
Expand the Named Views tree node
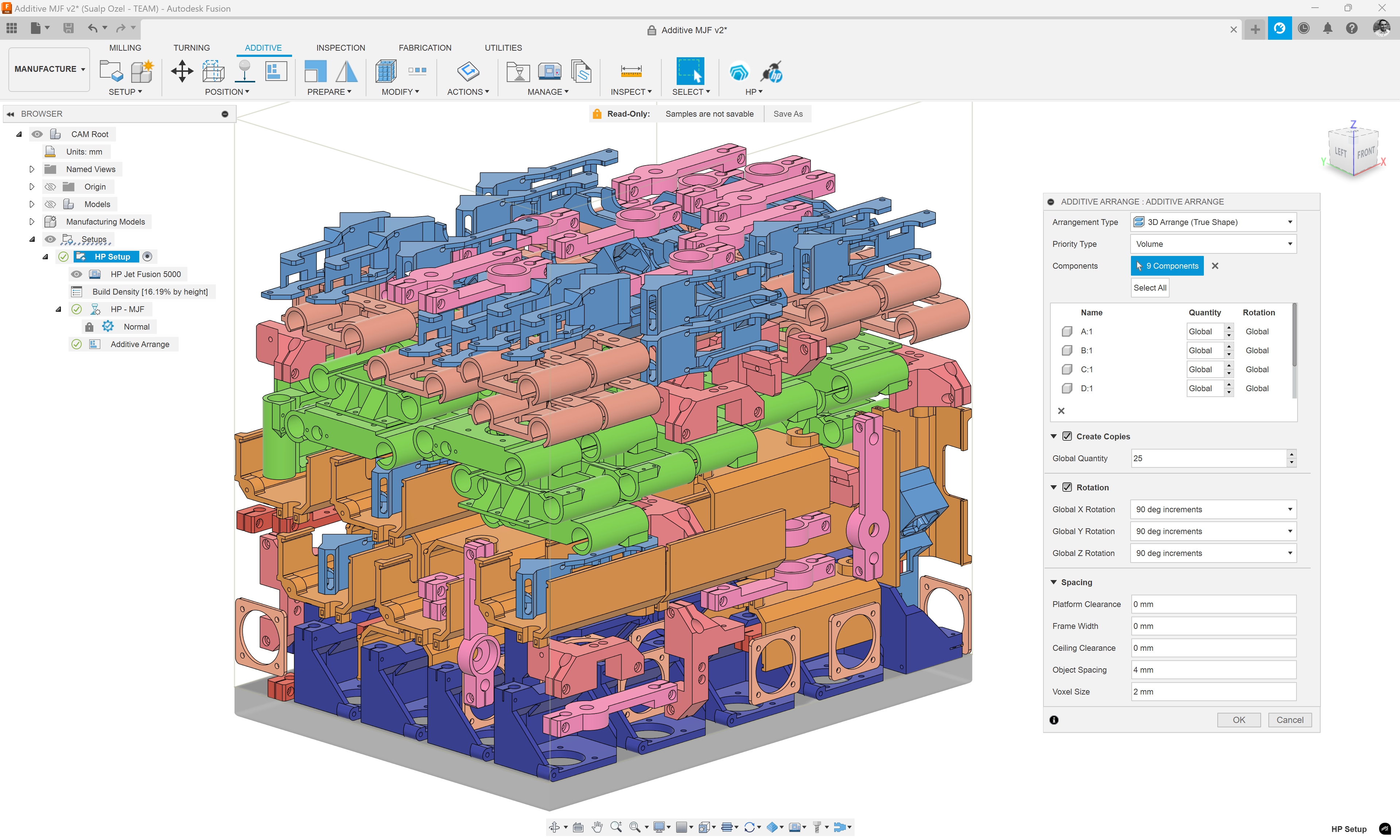pyautogui.click(x=32, y=169)
